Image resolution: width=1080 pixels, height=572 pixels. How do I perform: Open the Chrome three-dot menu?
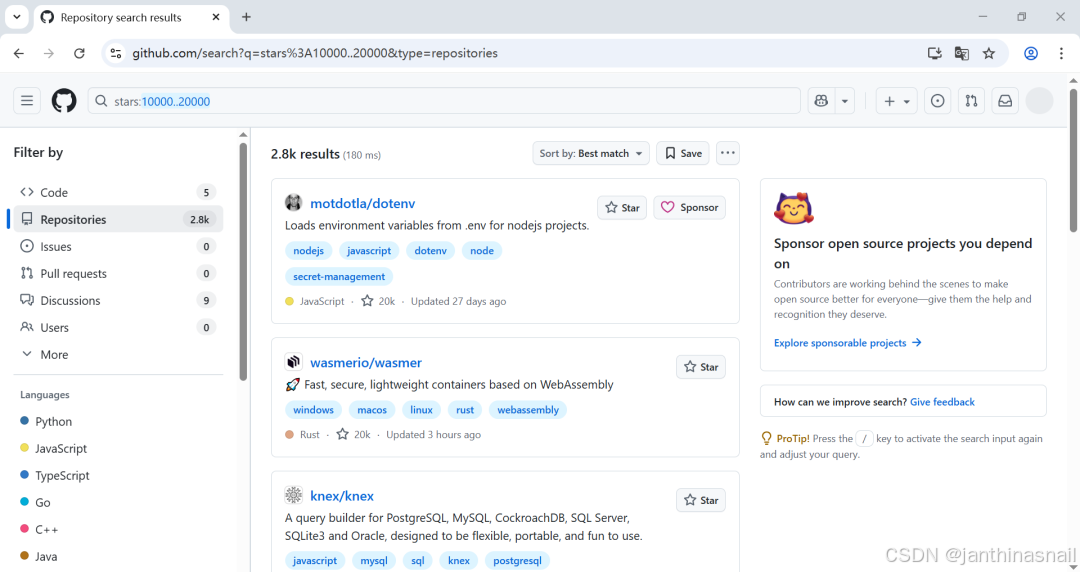click(1061, 53)
